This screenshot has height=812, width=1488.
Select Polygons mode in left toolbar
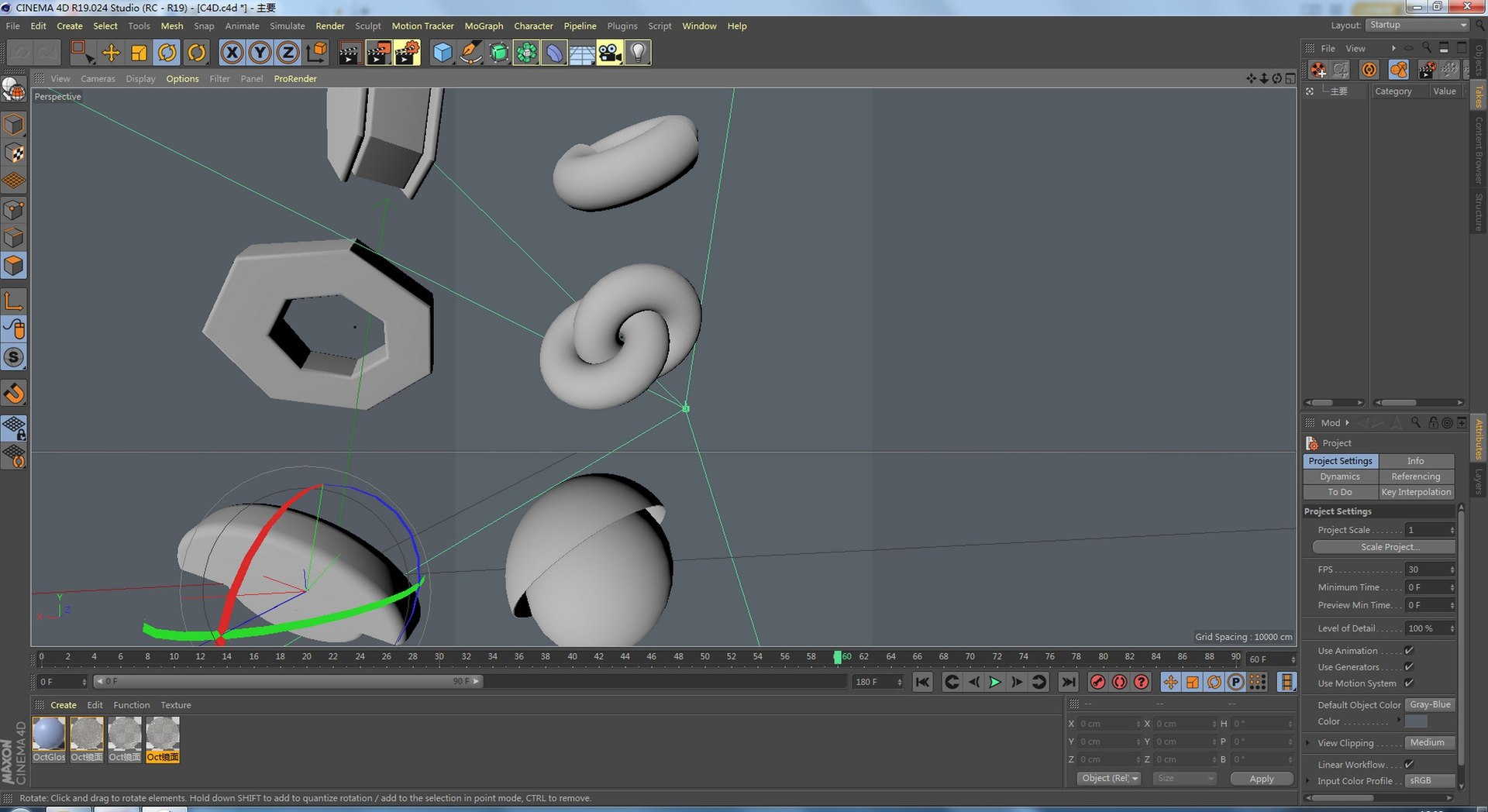(14, 266)
